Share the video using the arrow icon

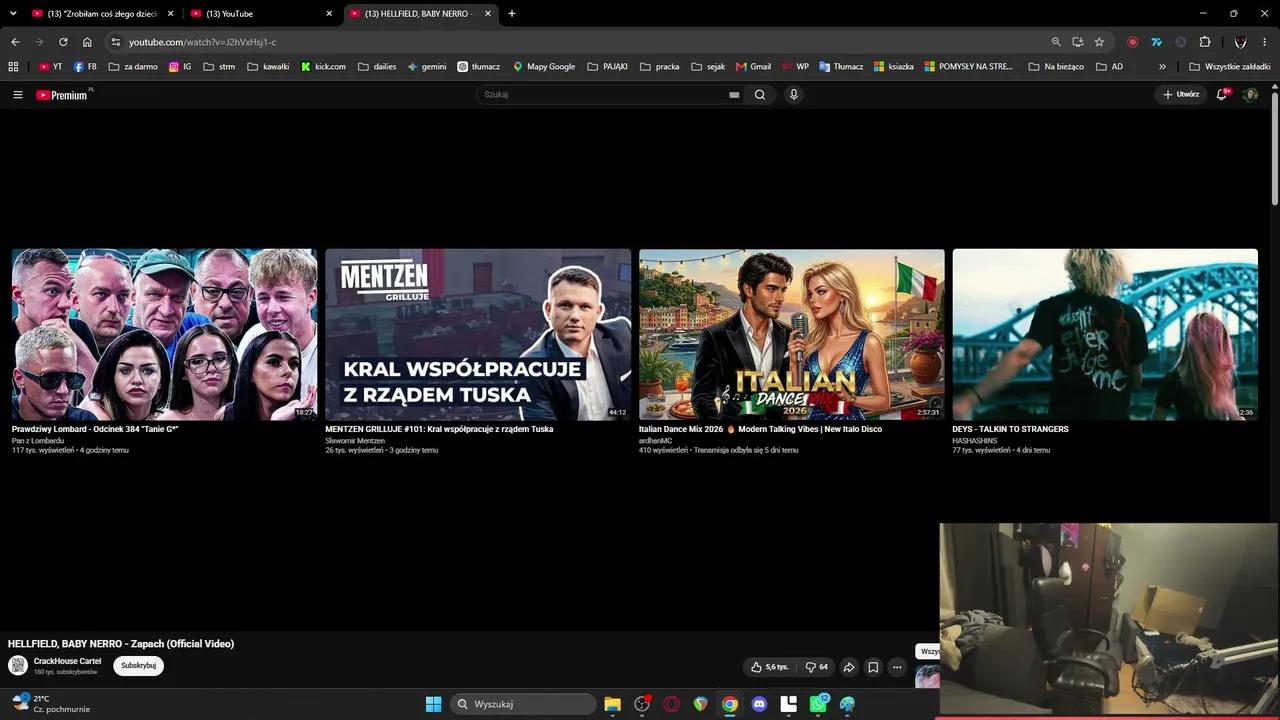pos(849,667)
